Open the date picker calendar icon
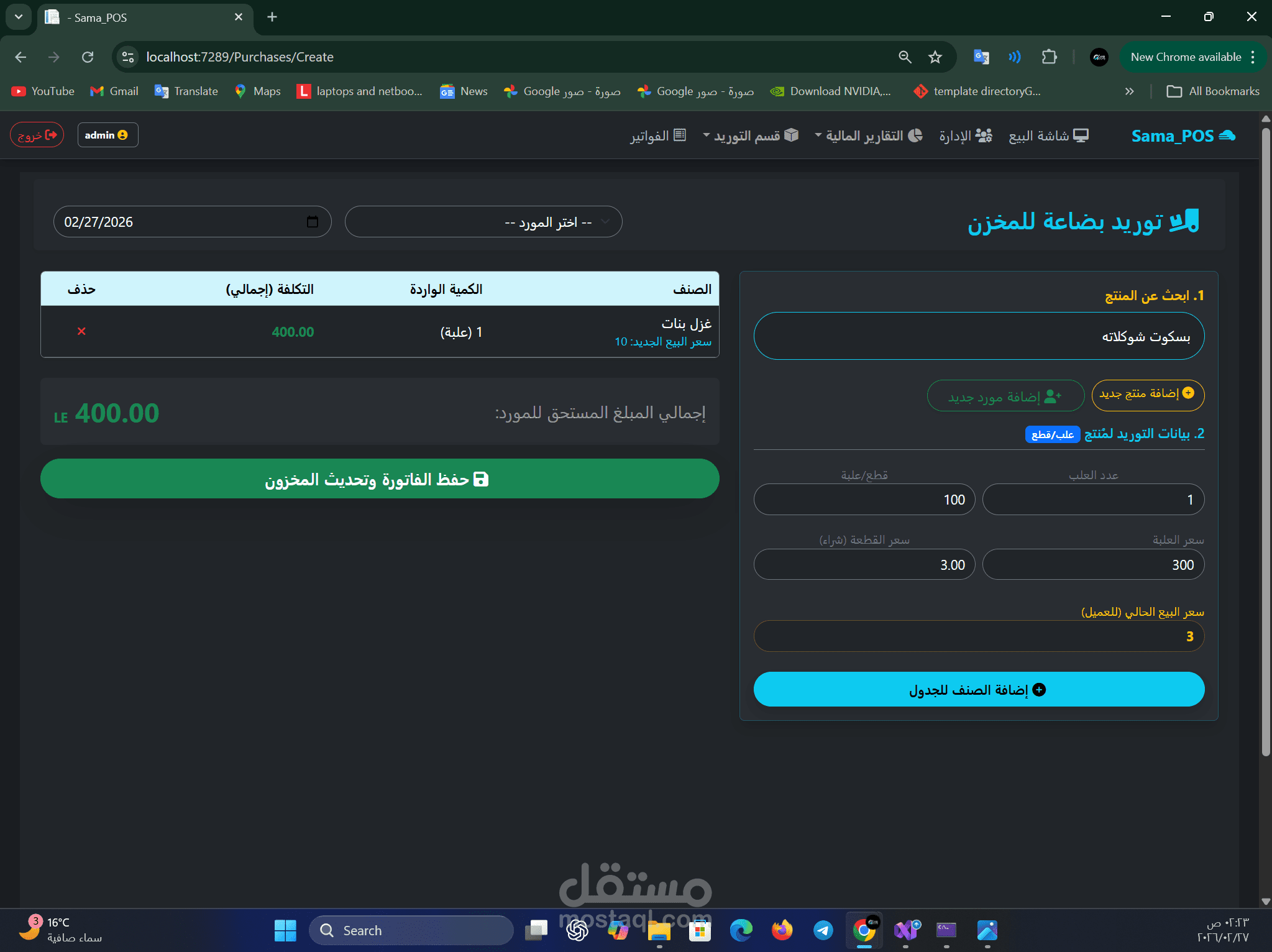Screen dimensions: 1272x952 [x=313, y=222]
